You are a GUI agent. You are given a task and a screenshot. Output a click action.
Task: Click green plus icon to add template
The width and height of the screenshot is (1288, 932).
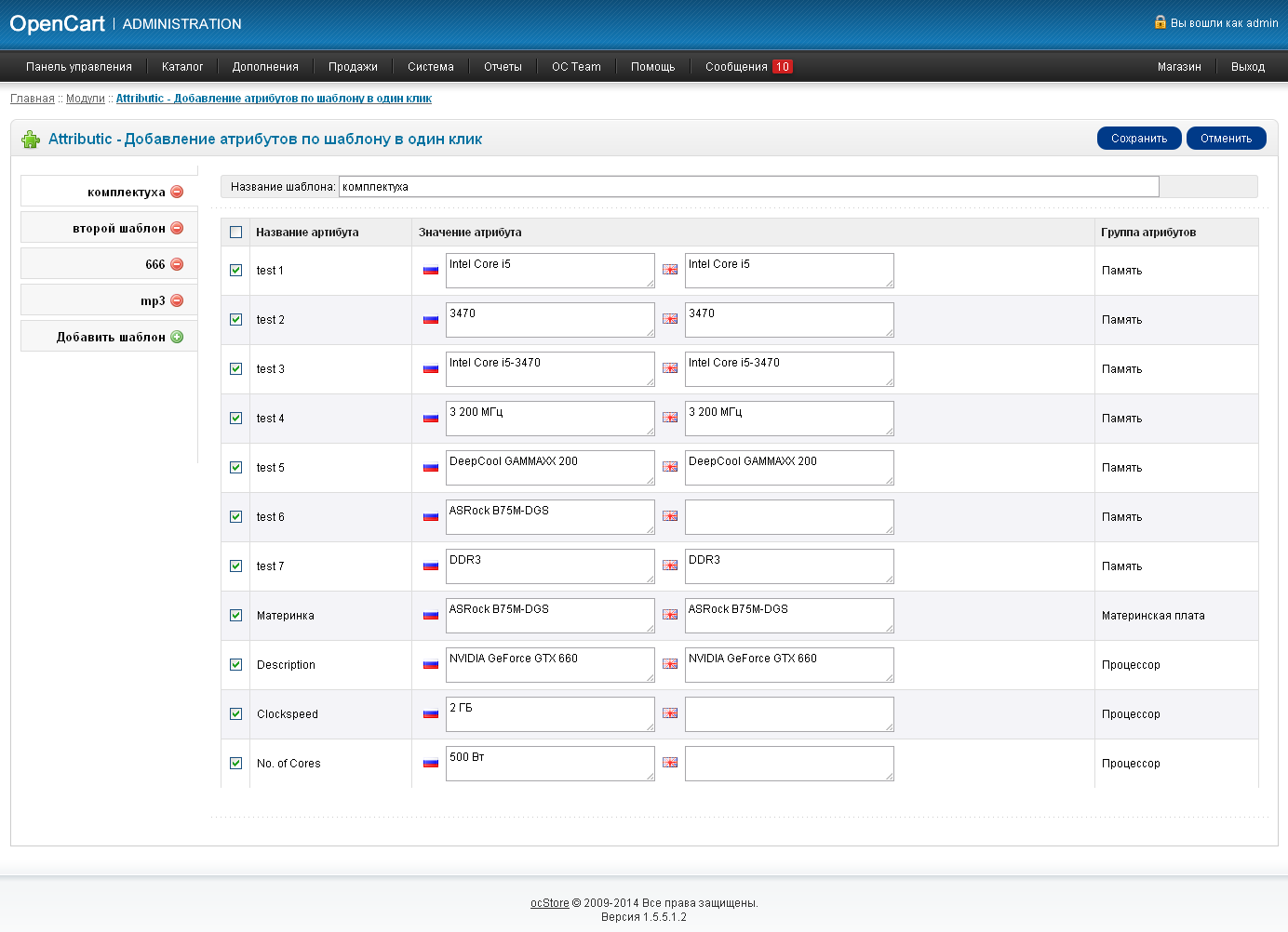(177, 338)
